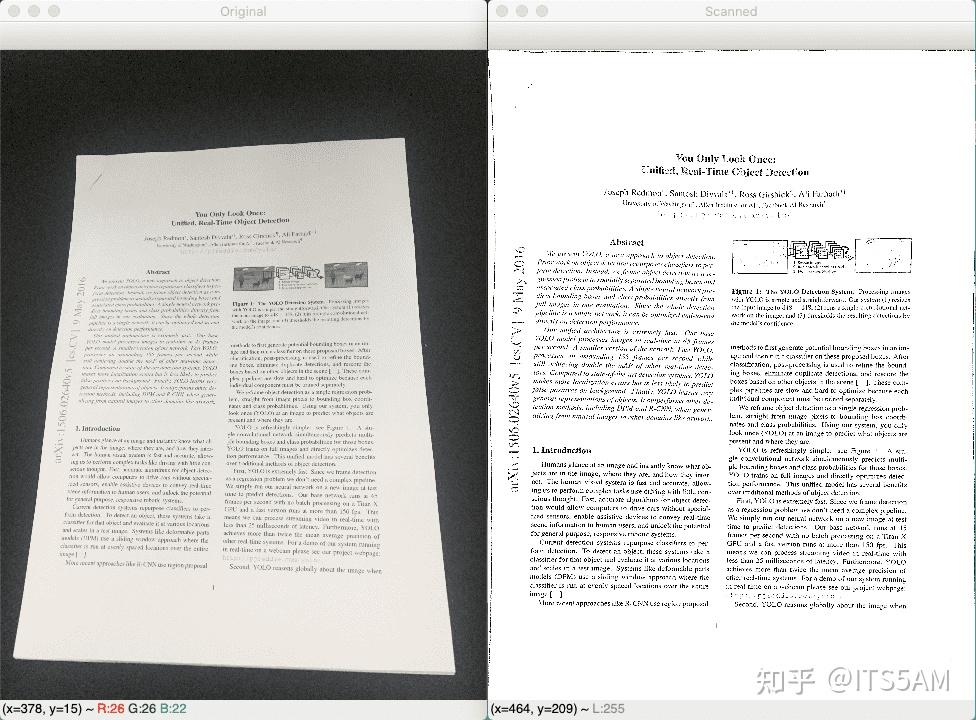The image size is (976, 720).
Task: Minimize the Original window
Action: click(x=34, y=11)
